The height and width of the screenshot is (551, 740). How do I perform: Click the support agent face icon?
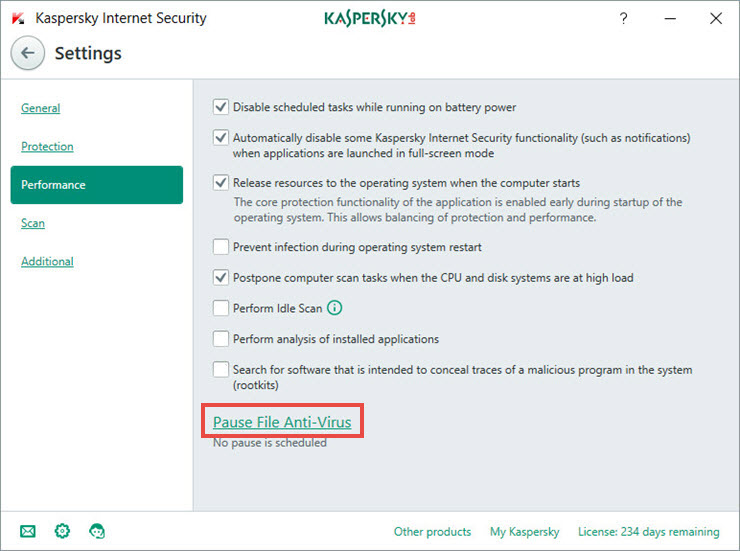97,531
